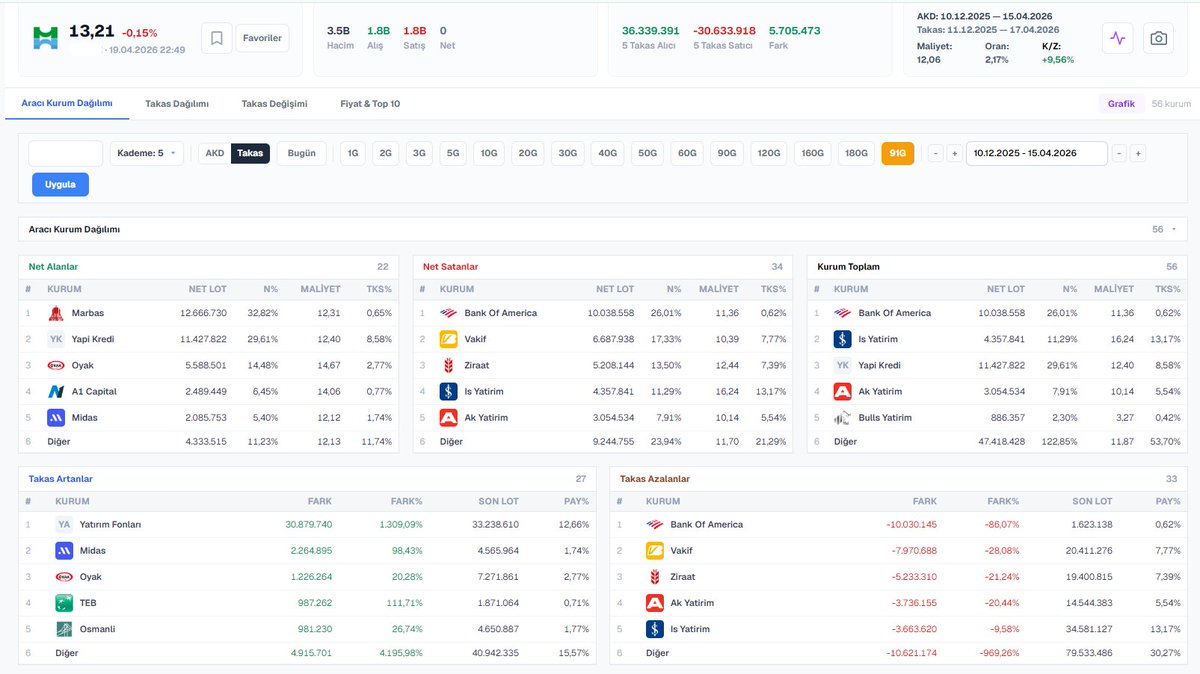The width and height of the screenshot is (1200, 674).
Task: Click Midas logo in Takas Artanlar
Action: pyautogui.click(x=64, y=550)
